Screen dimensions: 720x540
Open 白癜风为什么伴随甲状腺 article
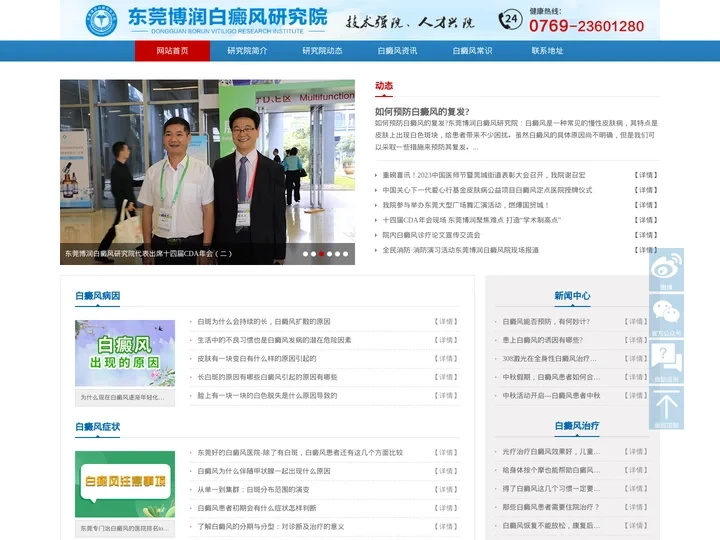[x=264, y=471]
